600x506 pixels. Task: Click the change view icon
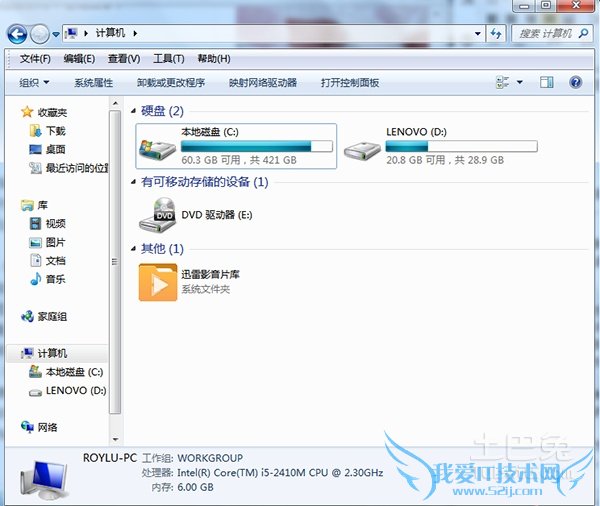click(502, 82)
